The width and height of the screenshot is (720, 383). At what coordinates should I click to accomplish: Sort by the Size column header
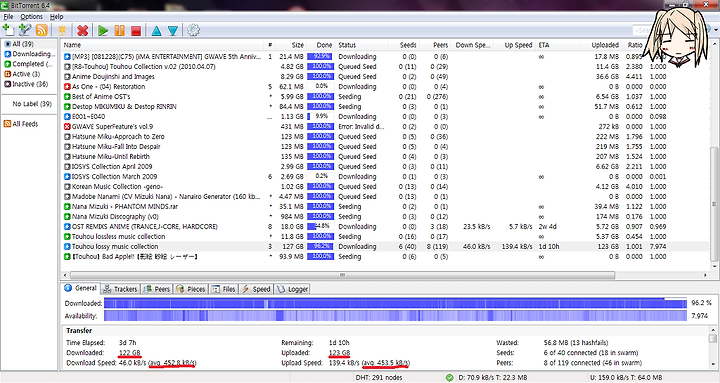291,45
